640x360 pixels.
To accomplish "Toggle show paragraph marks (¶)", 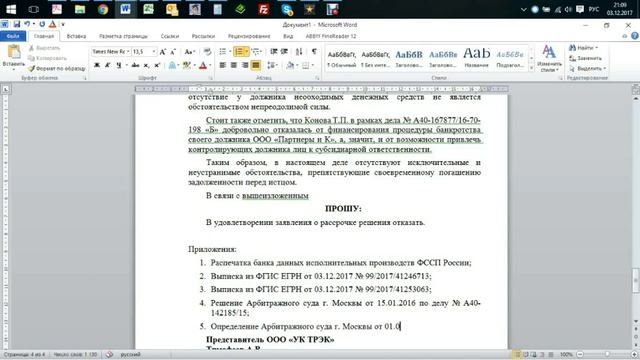I will click(x=314, y=51).
